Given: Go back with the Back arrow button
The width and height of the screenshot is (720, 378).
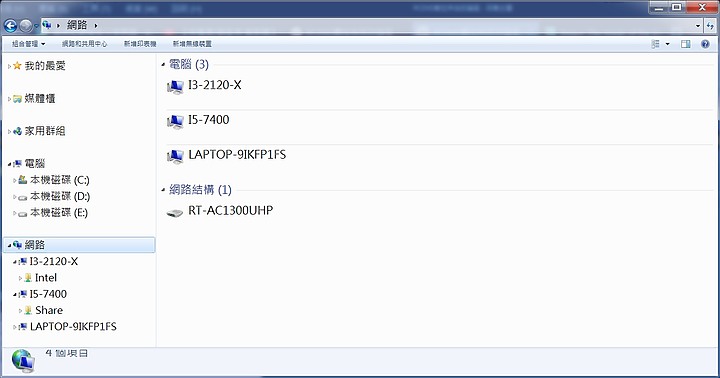Looking at the screenshot, I should coord(10,26).
